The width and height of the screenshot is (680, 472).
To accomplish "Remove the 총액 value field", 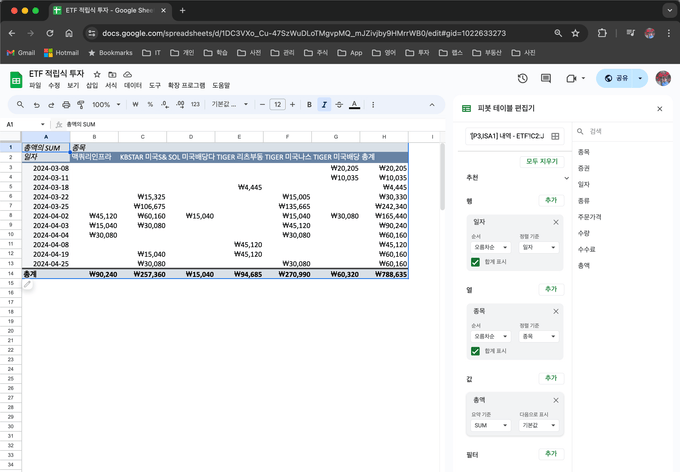I will 556,400.
